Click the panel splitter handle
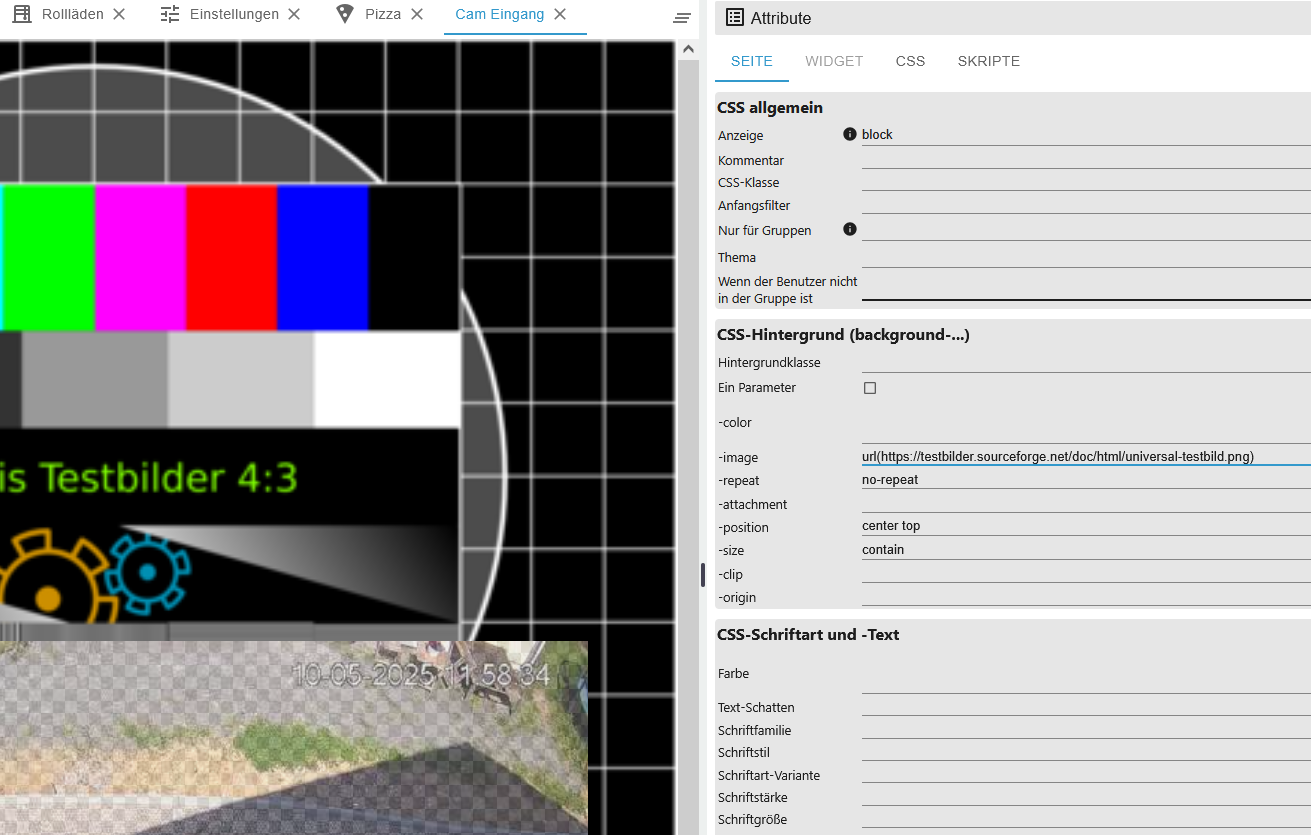This screenshot has width=1311, height=835. click(x=703, y=575)
